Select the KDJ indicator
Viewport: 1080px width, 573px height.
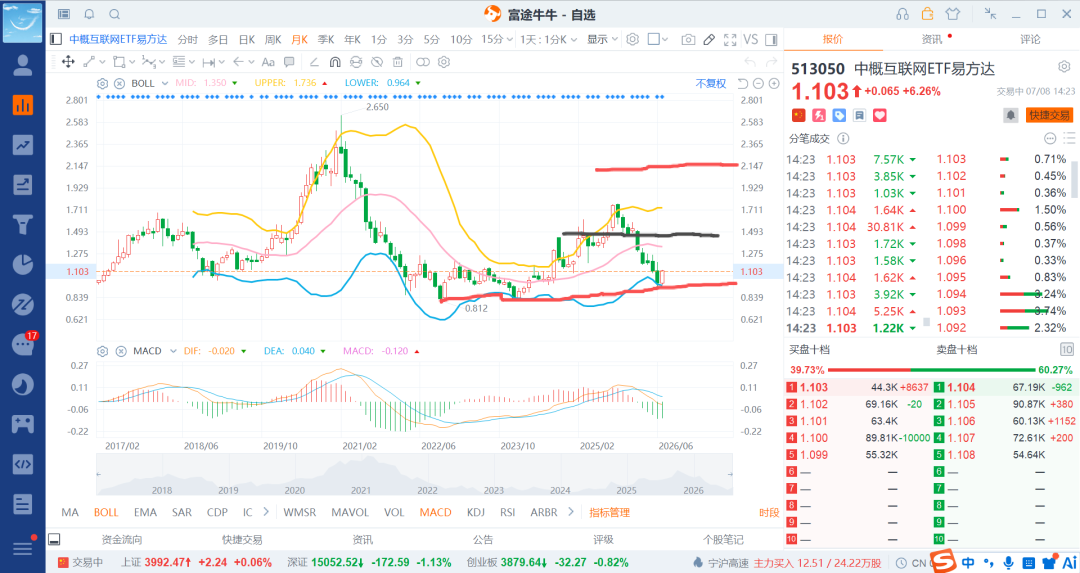pyautogui.click(x=476, y=512)
